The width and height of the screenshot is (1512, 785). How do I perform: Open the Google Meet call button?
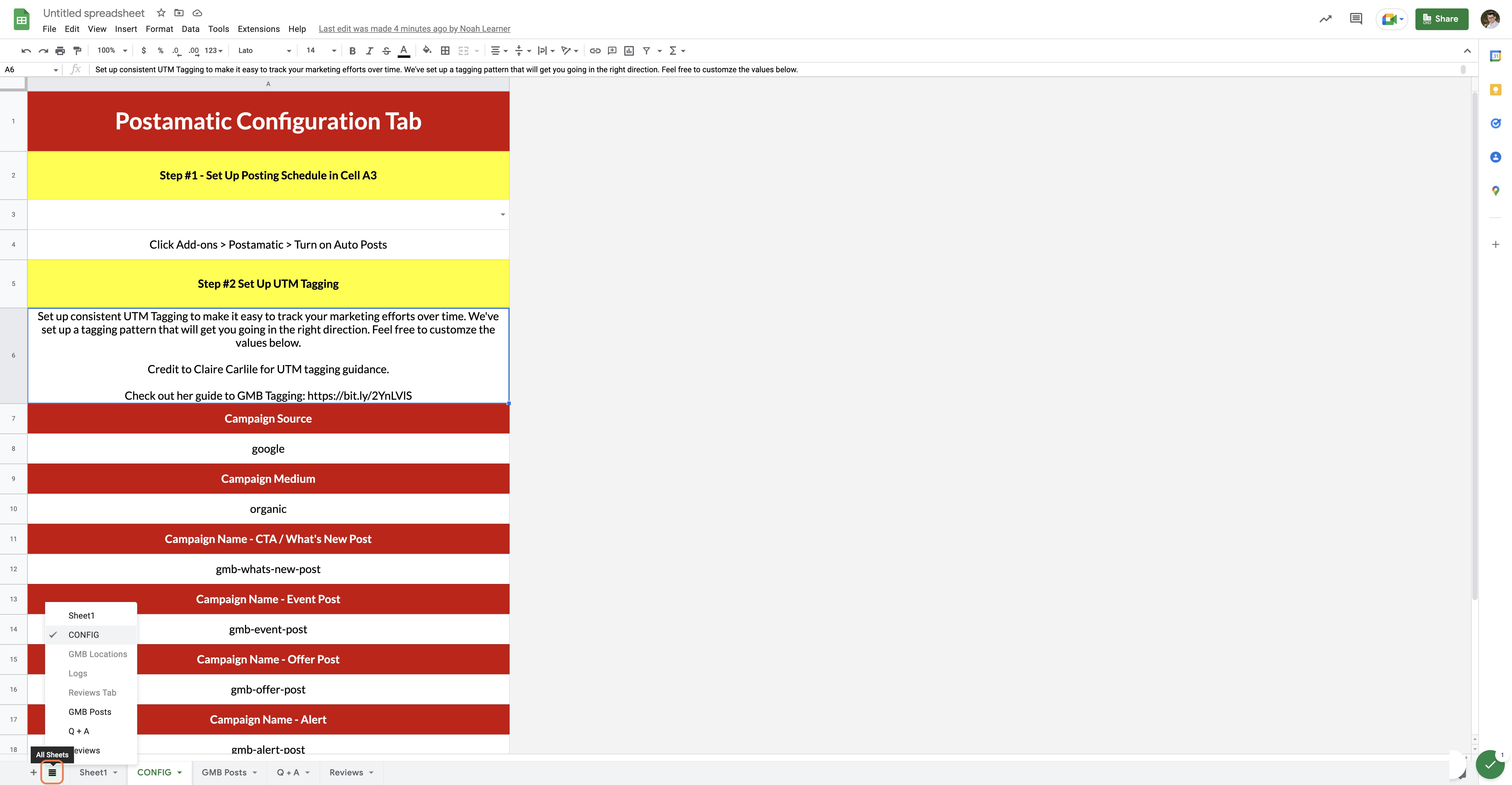(x=1392, y=19)
